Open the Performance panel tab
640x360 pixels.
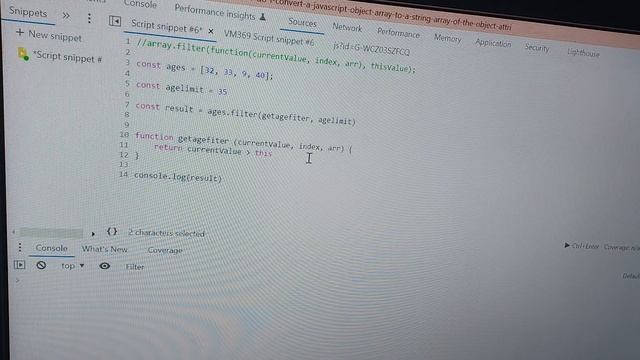tap(398, 33)
